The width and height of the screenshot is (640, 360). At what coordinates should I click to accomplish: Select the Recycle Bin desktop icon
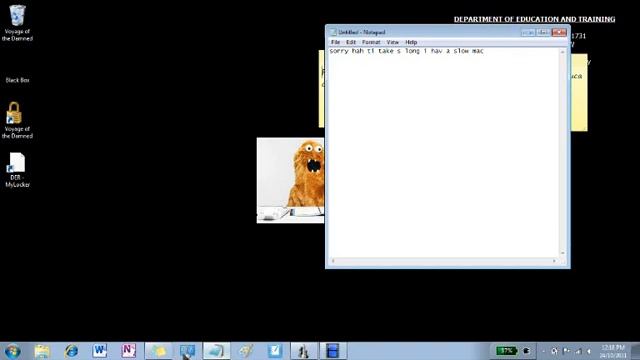pos(17,23)
